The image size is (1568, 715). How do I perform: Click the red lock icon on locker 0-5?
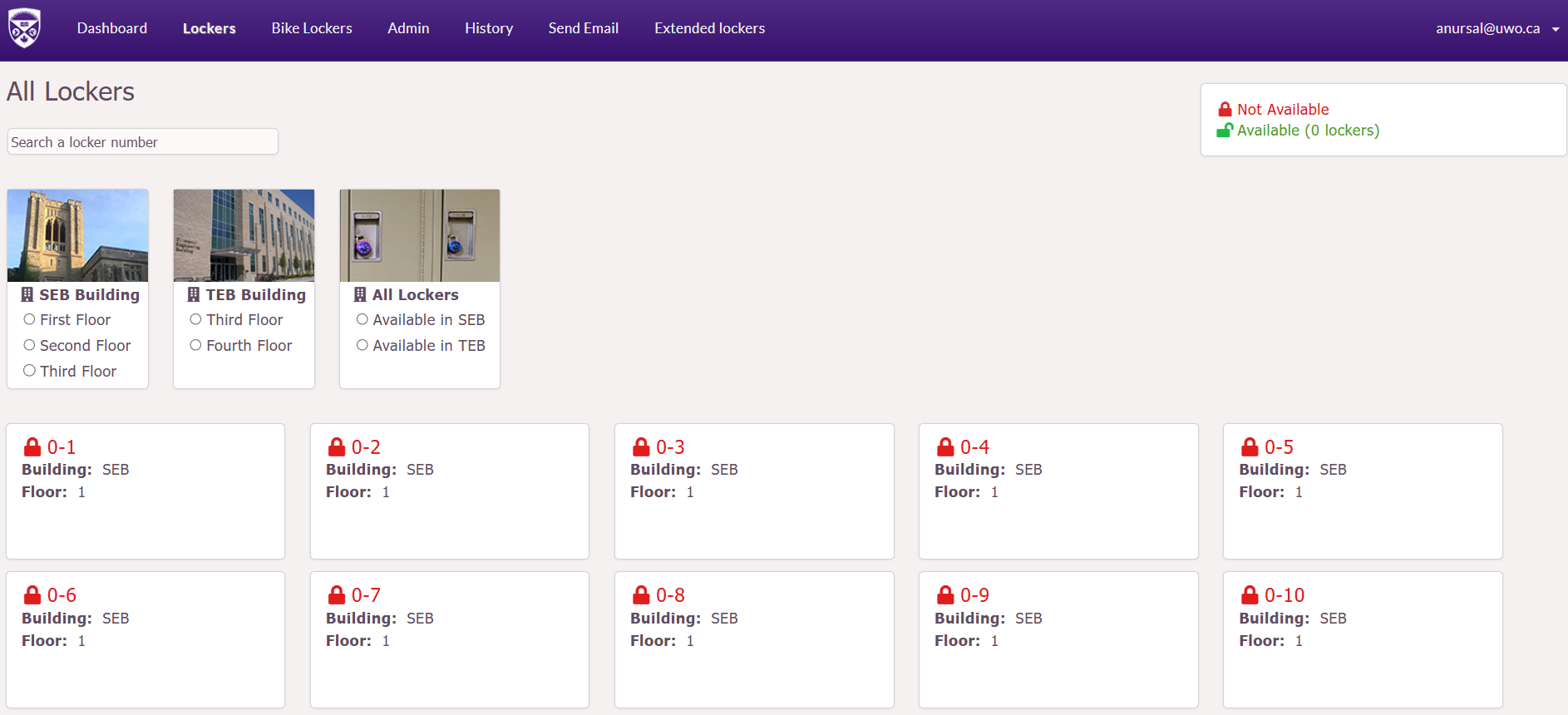1250,447
